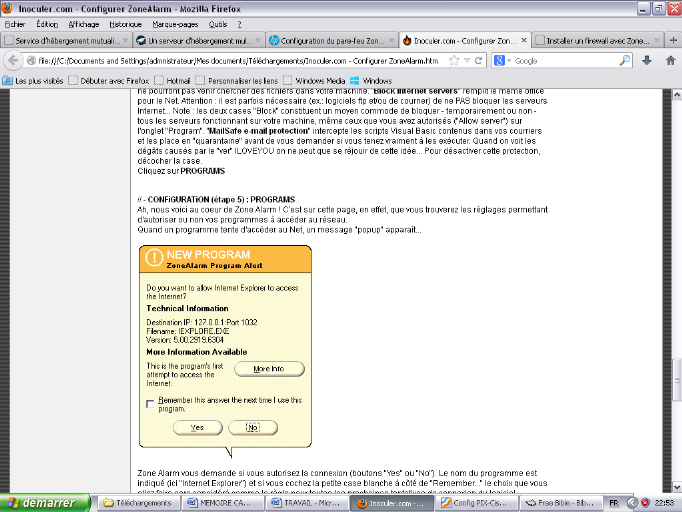The width and height of the screenshot is (682, 512).
Task: Click No in the ZoneAlarm alert
Action: click(x=253, y=427)
